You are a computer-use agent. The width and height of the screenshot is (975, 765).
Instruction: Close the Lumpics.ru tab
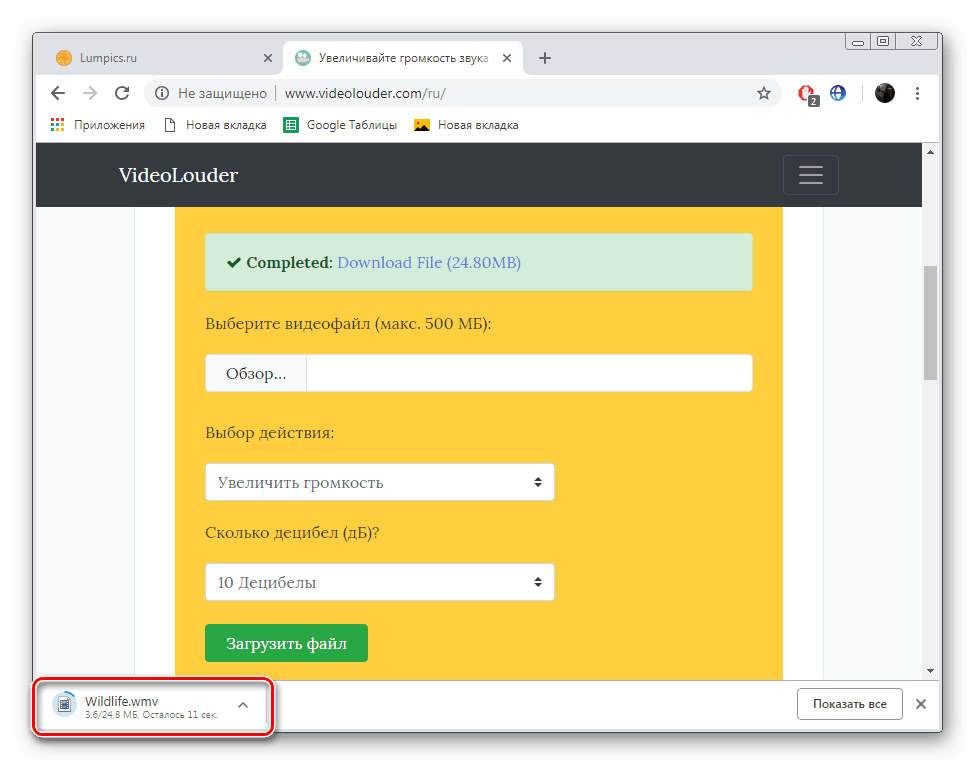pyautogui.click(x=268, y=58)
